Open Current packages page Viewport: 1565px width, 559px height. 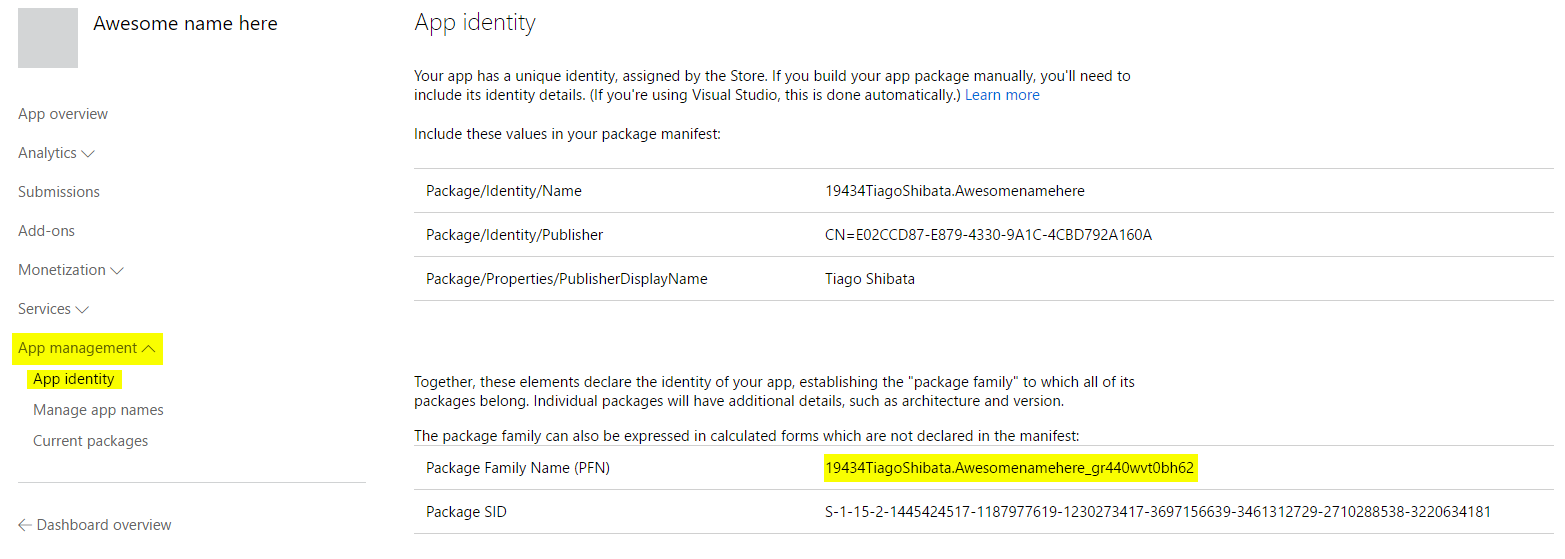pyautogui.click(x=90, y=441)
